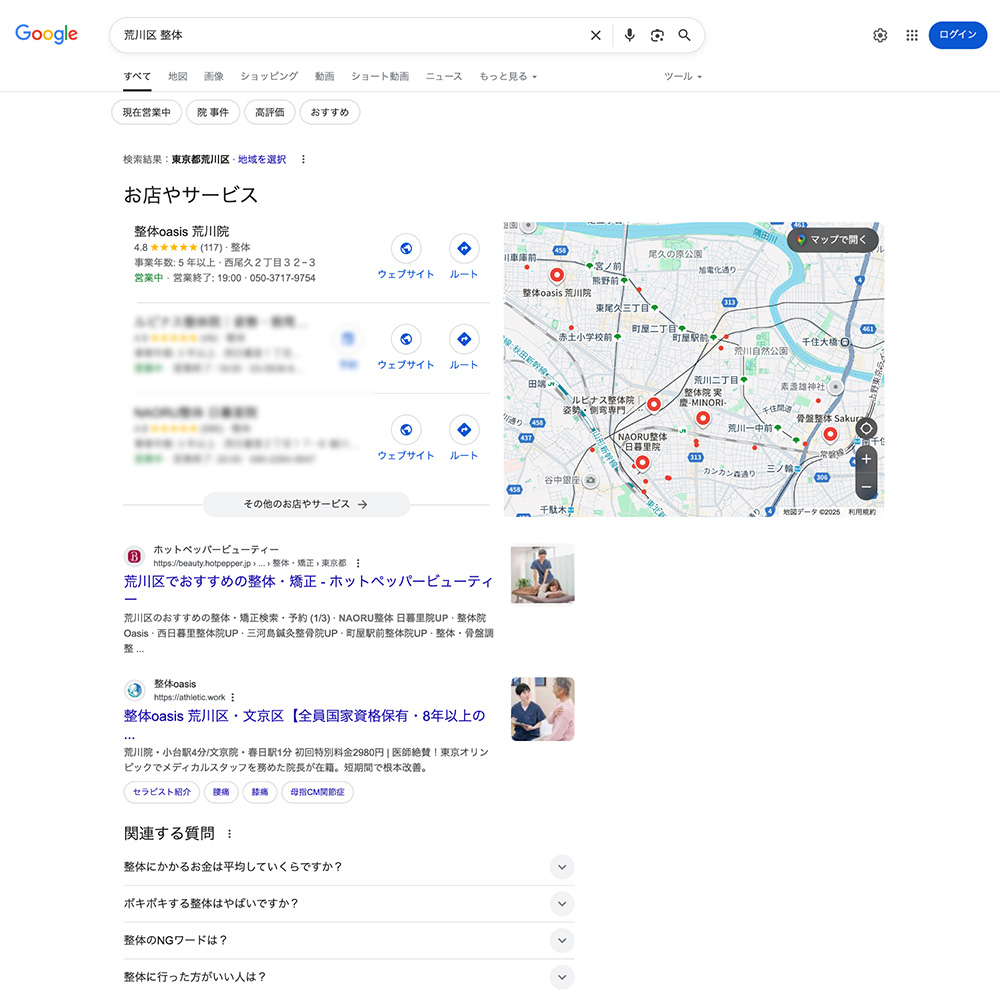The image size is (1000, 1000).
Task: Zoom out on the map
Action: pyautogui.click(x=866, y=487)
